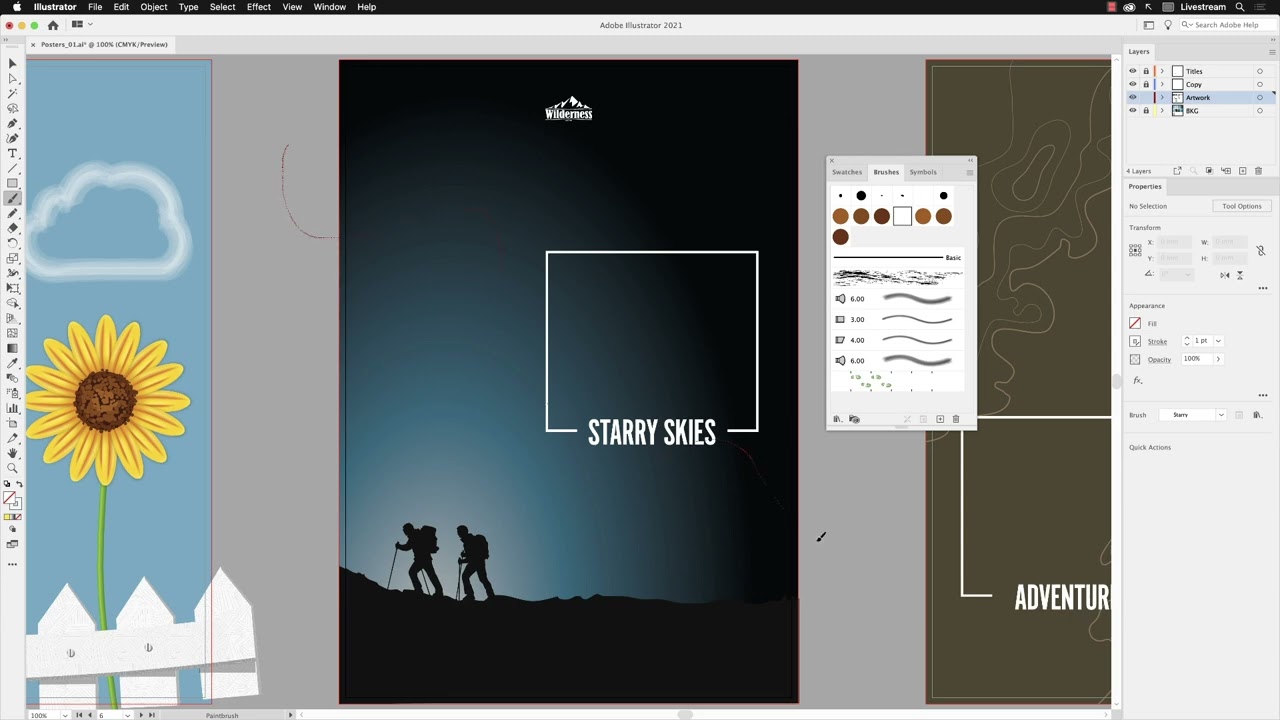
Task: Select the Direct Selection tool
Action: tap(12, 78)
